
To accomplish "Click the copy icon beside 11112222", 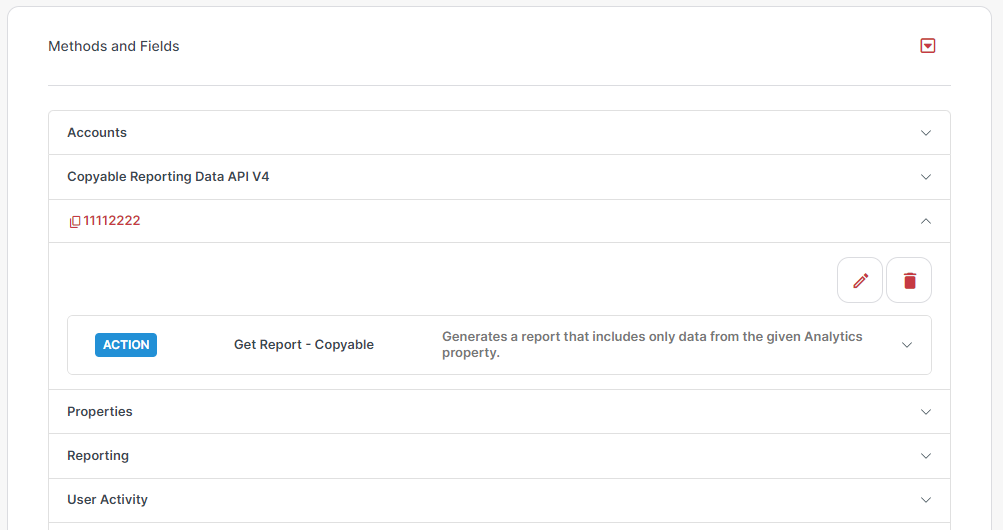I will (75, 221).
